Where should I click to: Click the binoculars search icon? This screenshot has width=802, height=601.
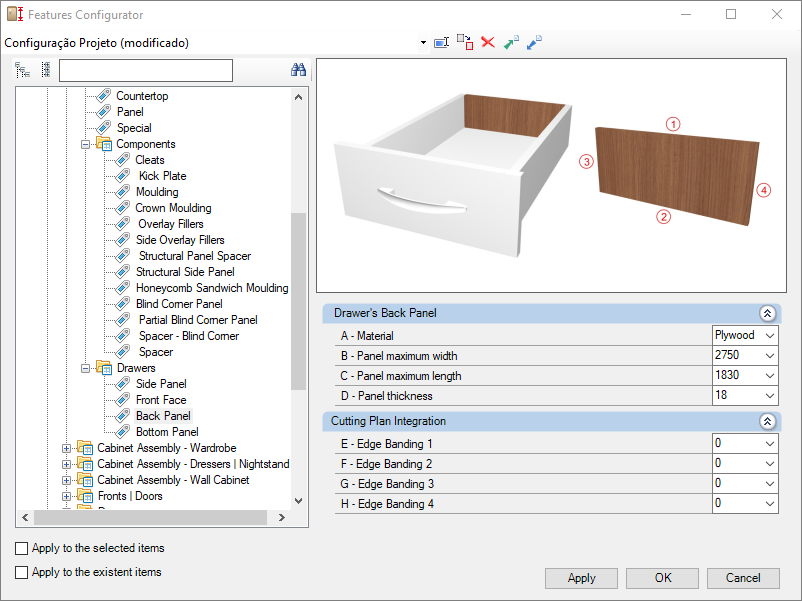[298, 70]
